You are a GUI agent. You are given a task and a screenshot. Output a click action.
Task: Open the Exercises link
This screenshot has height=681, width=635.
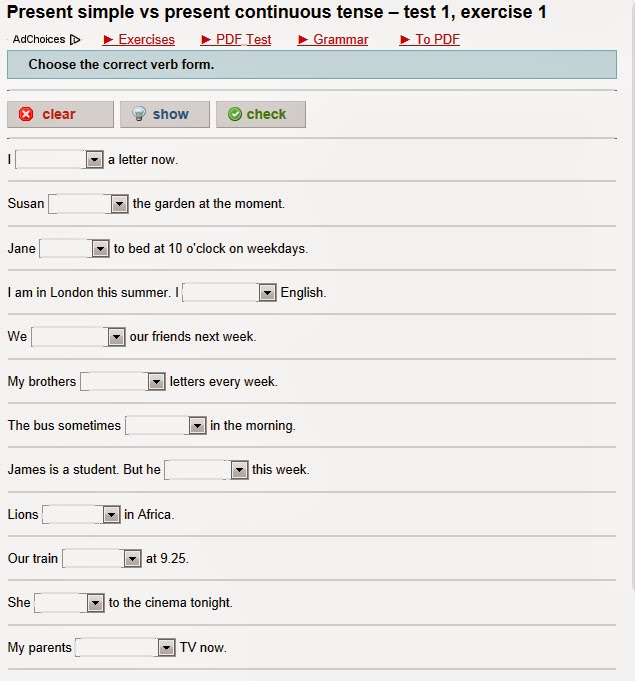146,40
